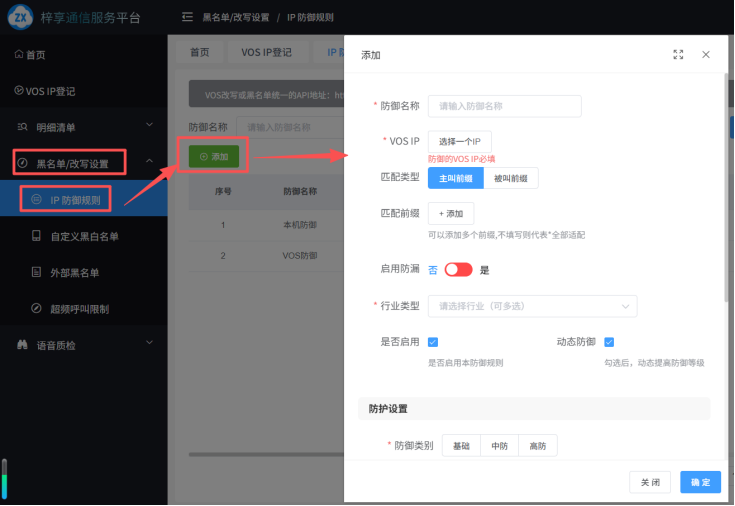Click 黑名单/改写设置 in the breadcrumb
This screenshot has height=506, width=735.
(x=236, y=17)
